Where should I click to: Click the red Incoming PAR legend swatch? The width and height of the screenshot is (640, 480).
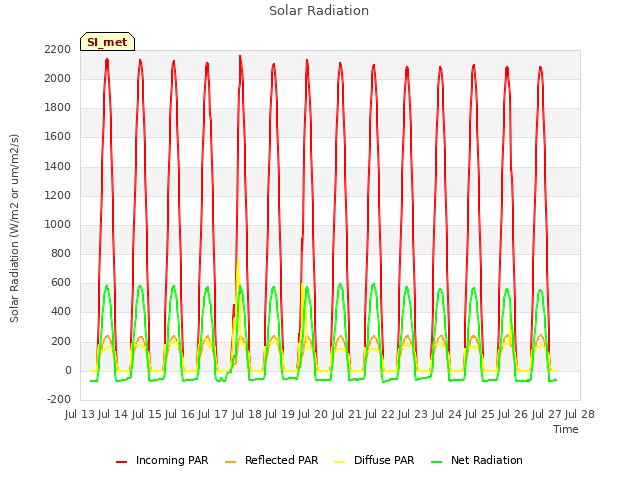[122, 462]
